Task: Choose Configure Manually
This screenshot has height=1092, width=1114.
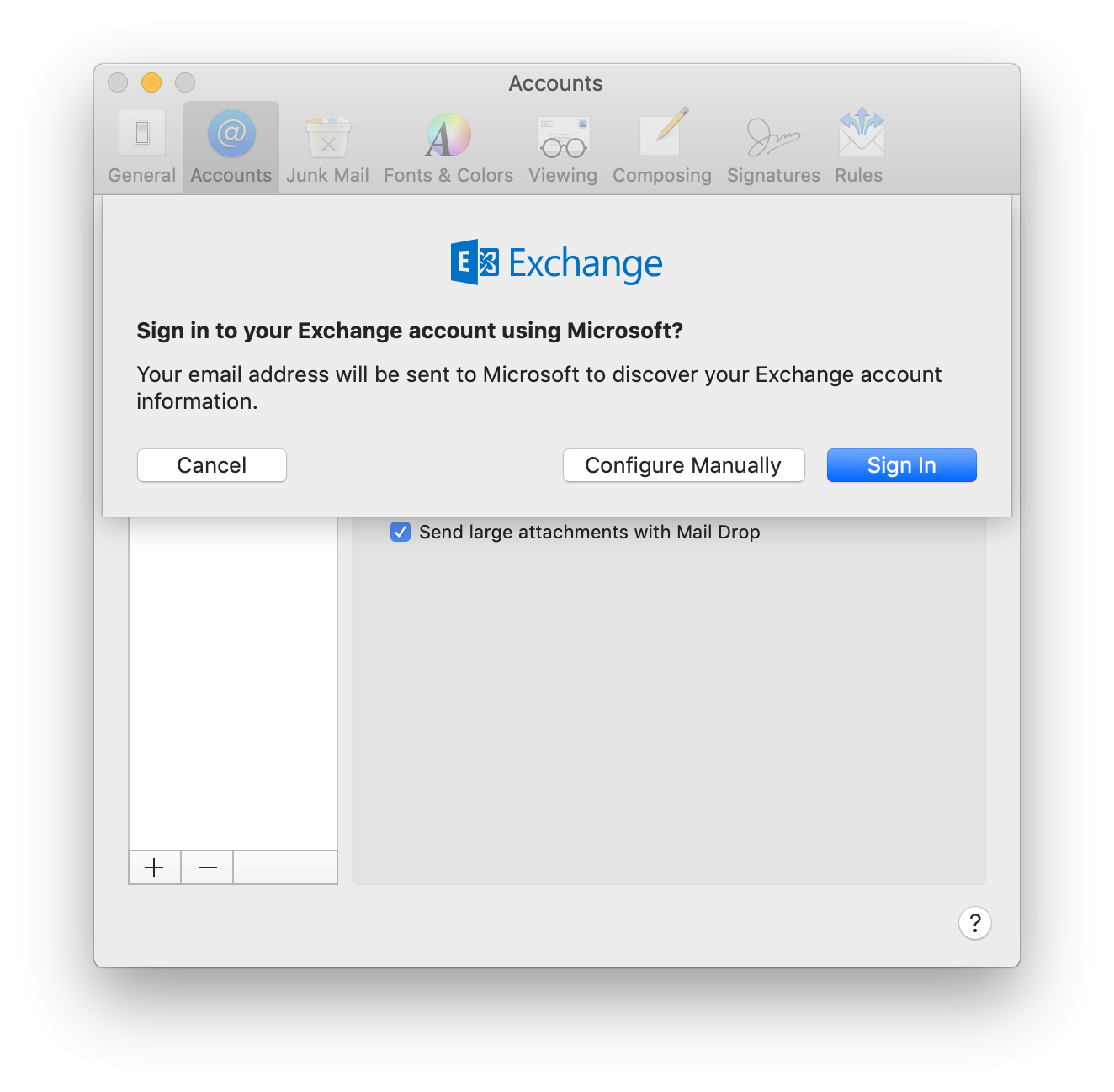Action: 683,465
